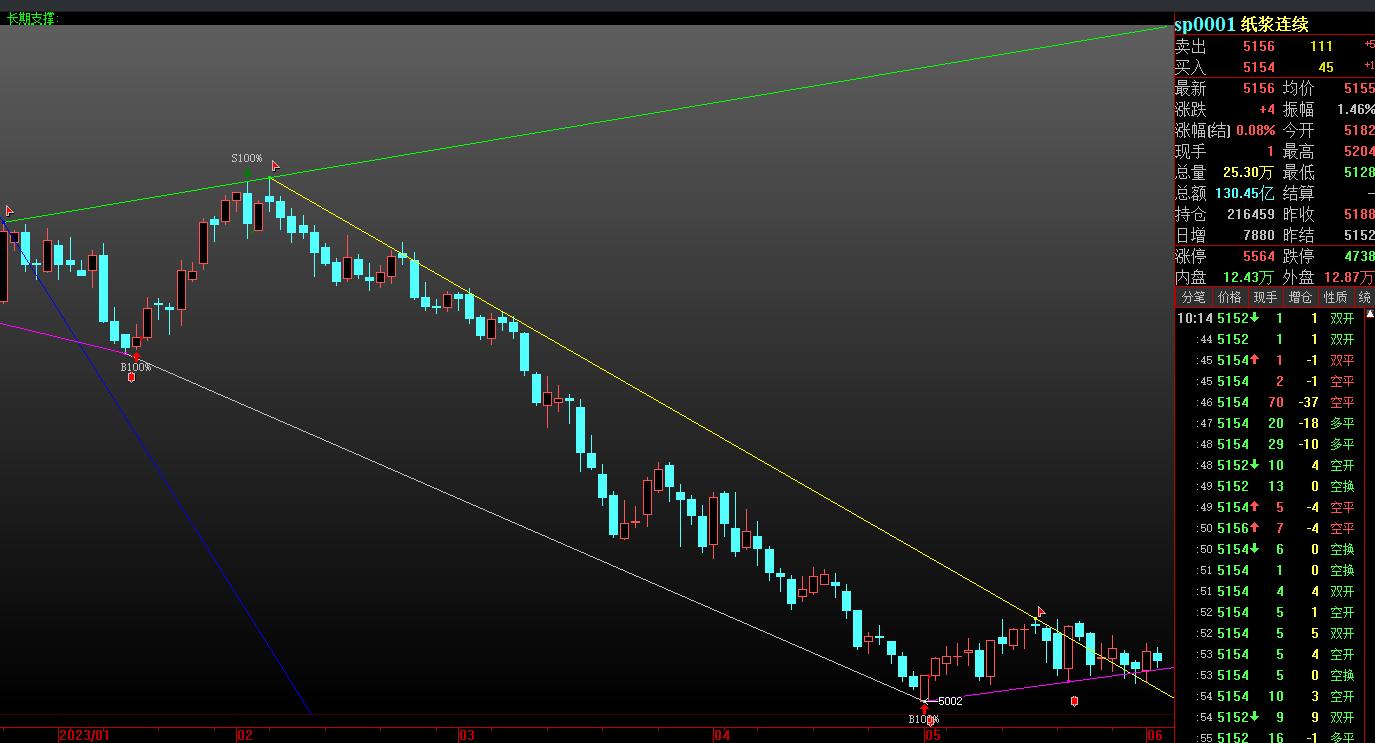1375x743 pixels.
Task: Click the green down arrow in the :50 5154 row
Action: pyautogui.click(x=1254, y=549)
